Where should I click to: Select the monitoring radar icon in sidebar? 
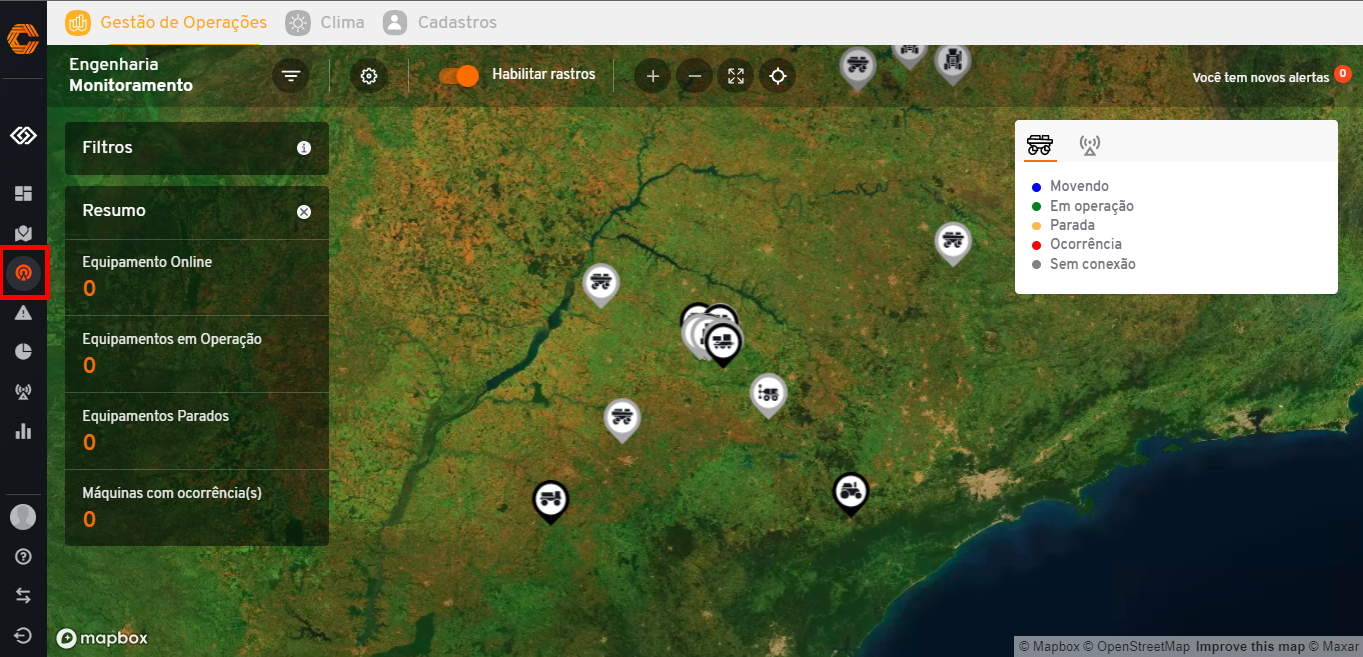pyautogui.click(x=23, y=272)
